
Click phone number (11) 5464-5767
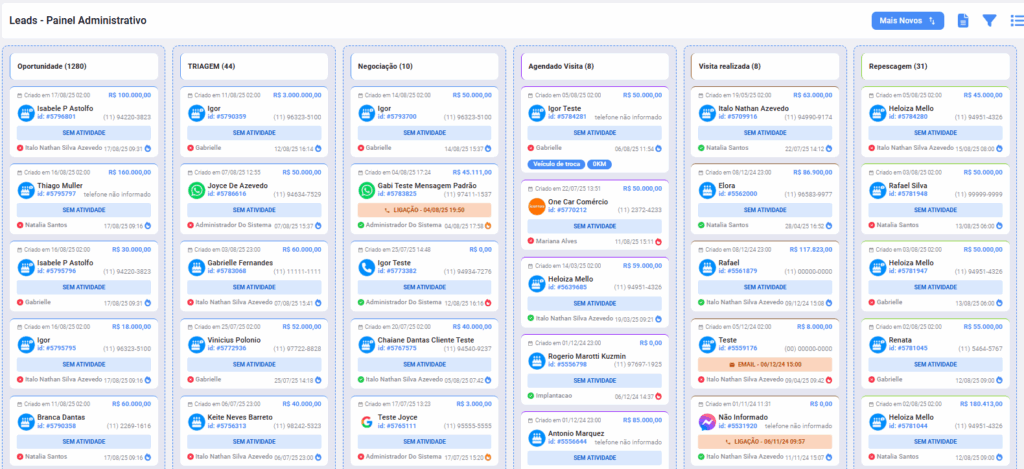coord(979,349)
